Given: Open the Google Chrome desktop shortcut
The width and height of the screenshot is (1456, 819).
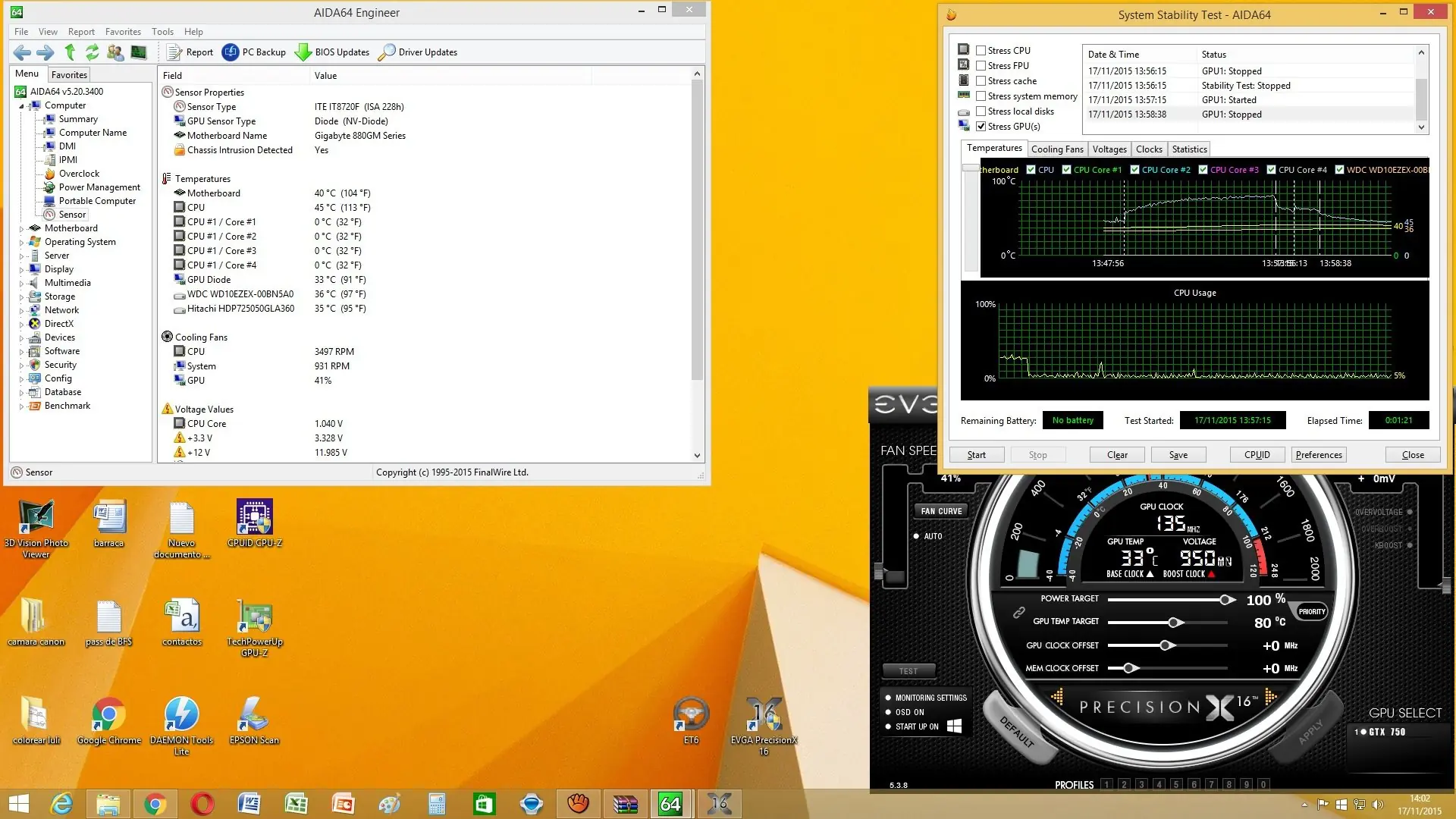Looking at the screenshot, I should 109,721.
